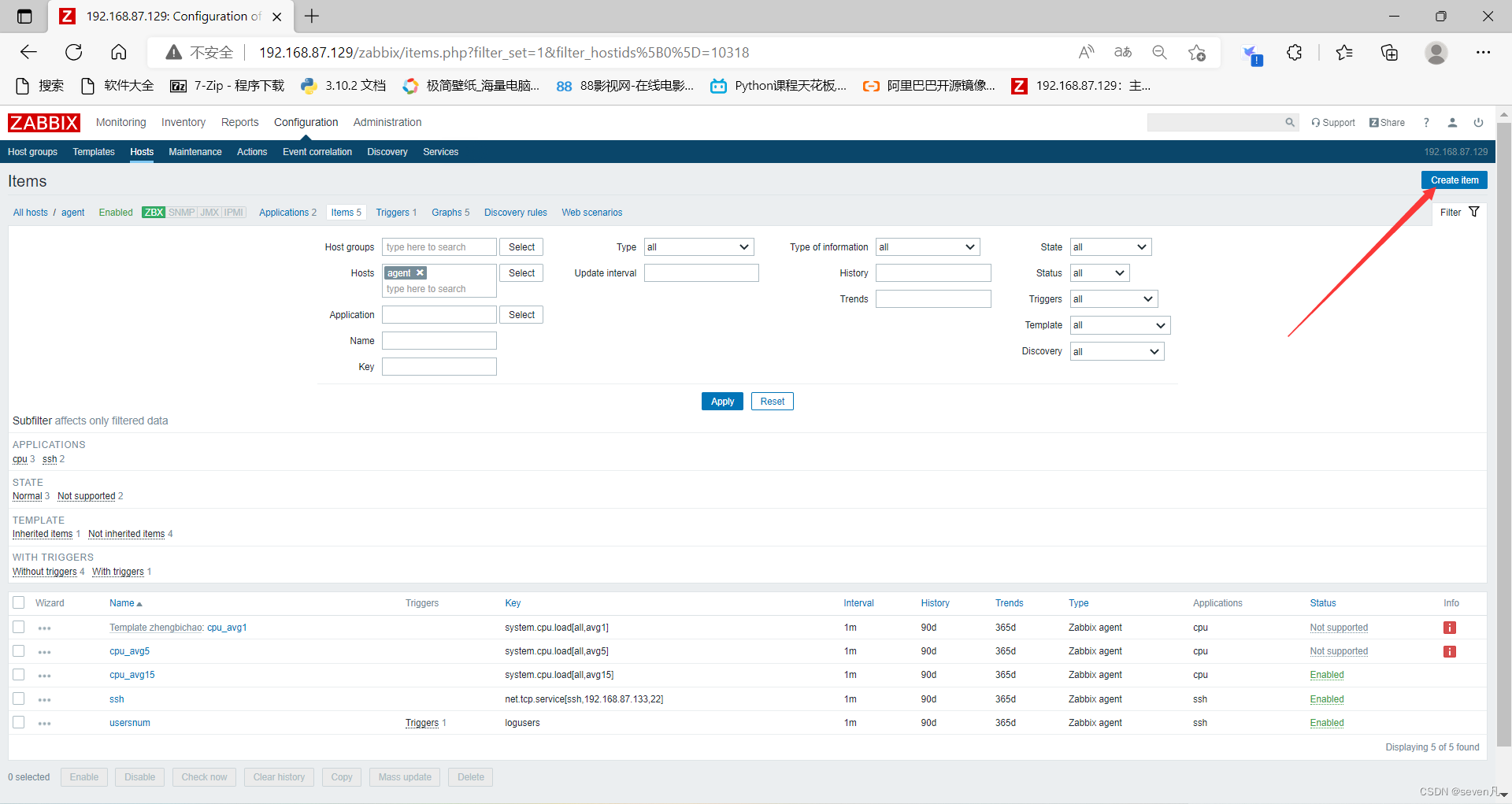Screen dimensions: 1512x804
Task: Click the Name filter input field
Action: (x=439, y=341)
